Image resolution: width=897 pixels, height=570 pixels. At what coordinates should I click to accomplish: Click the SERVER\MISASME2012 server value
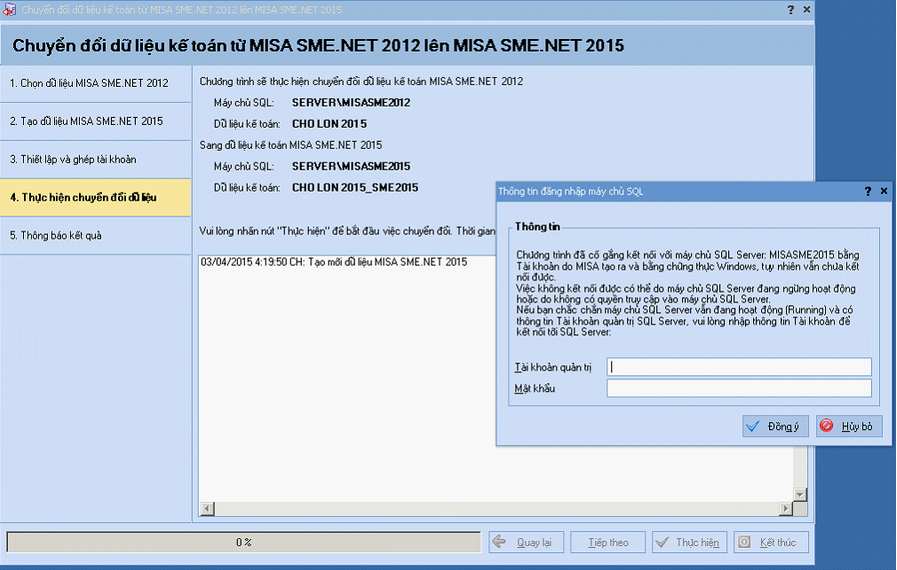[351, 103]
